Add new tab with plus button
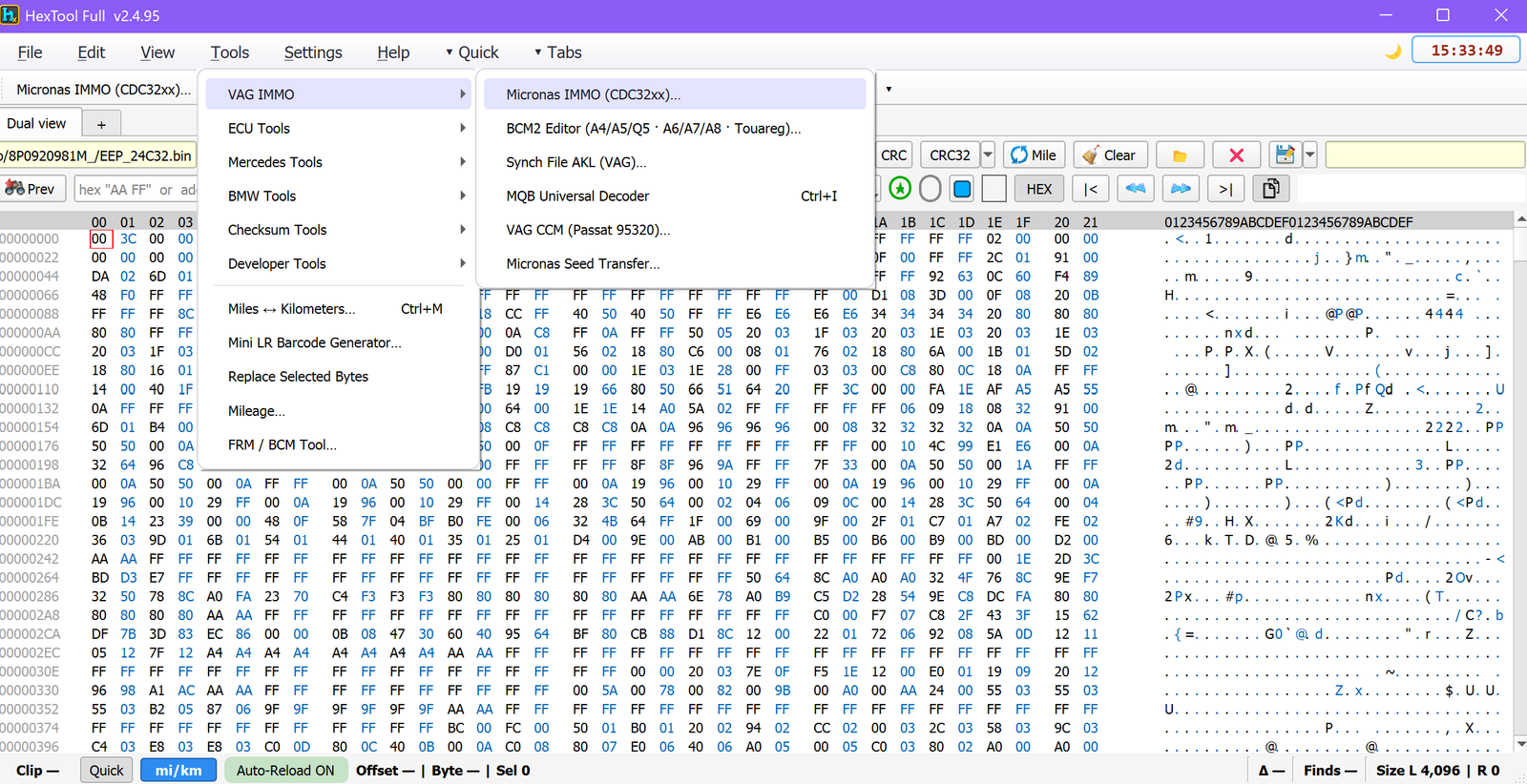This screenshot has width=1527, height=784. click(101, 124)
